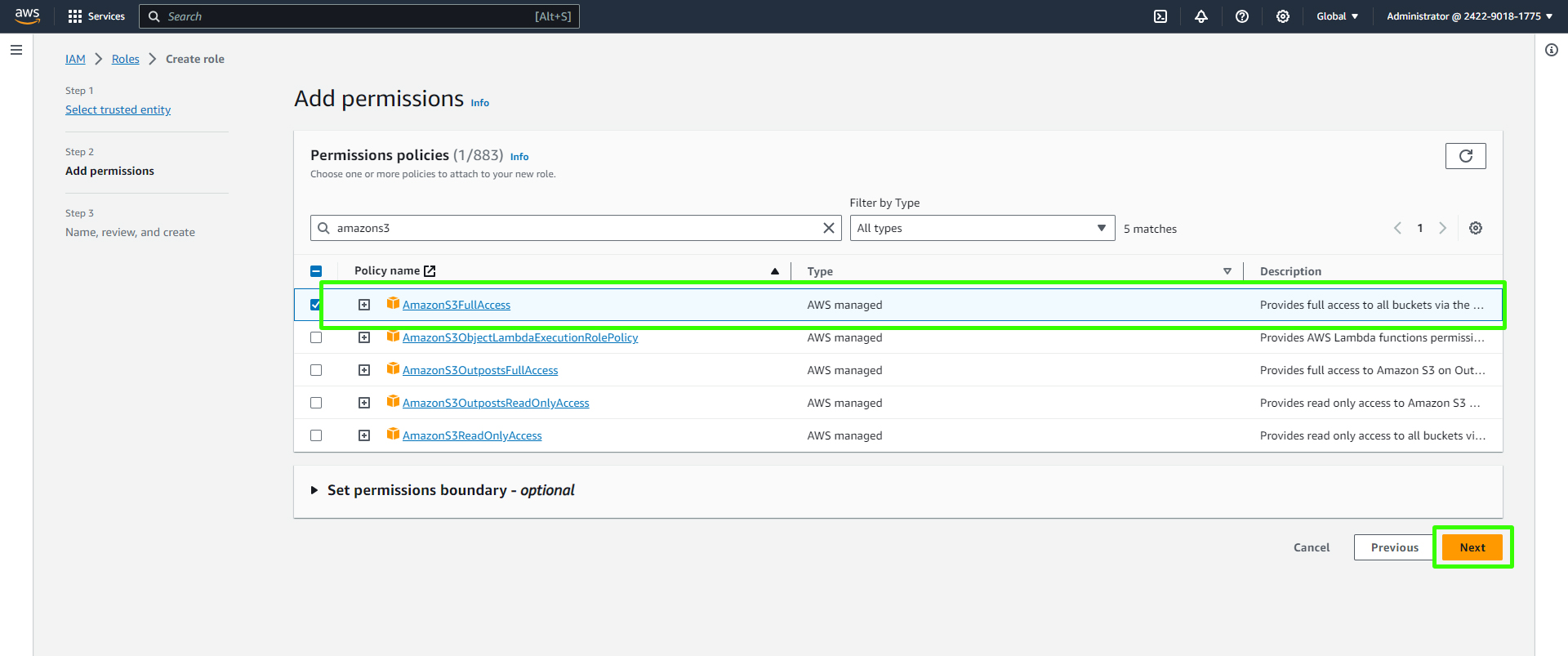Open the Filter by Type dropdown
Image resolution: width=1568 pixels, height=656 pixels.
tap(982, 228)
